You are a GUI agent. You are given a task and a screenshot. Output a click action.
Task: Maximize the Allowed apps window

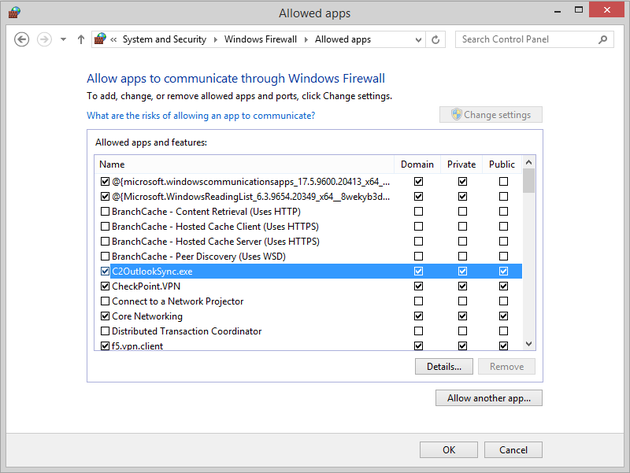[x=579, y=10]
